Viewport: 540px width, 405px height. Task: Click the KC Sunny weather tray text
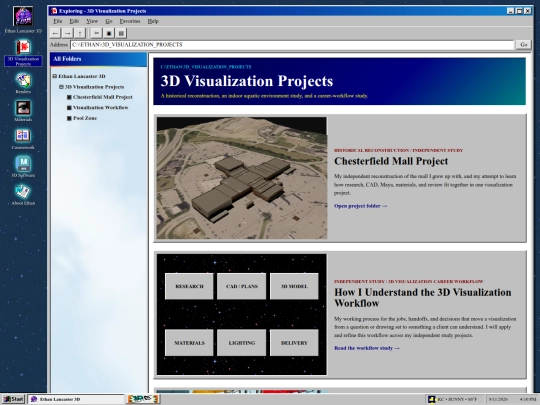pyautogui.click(x=457, y=399)
